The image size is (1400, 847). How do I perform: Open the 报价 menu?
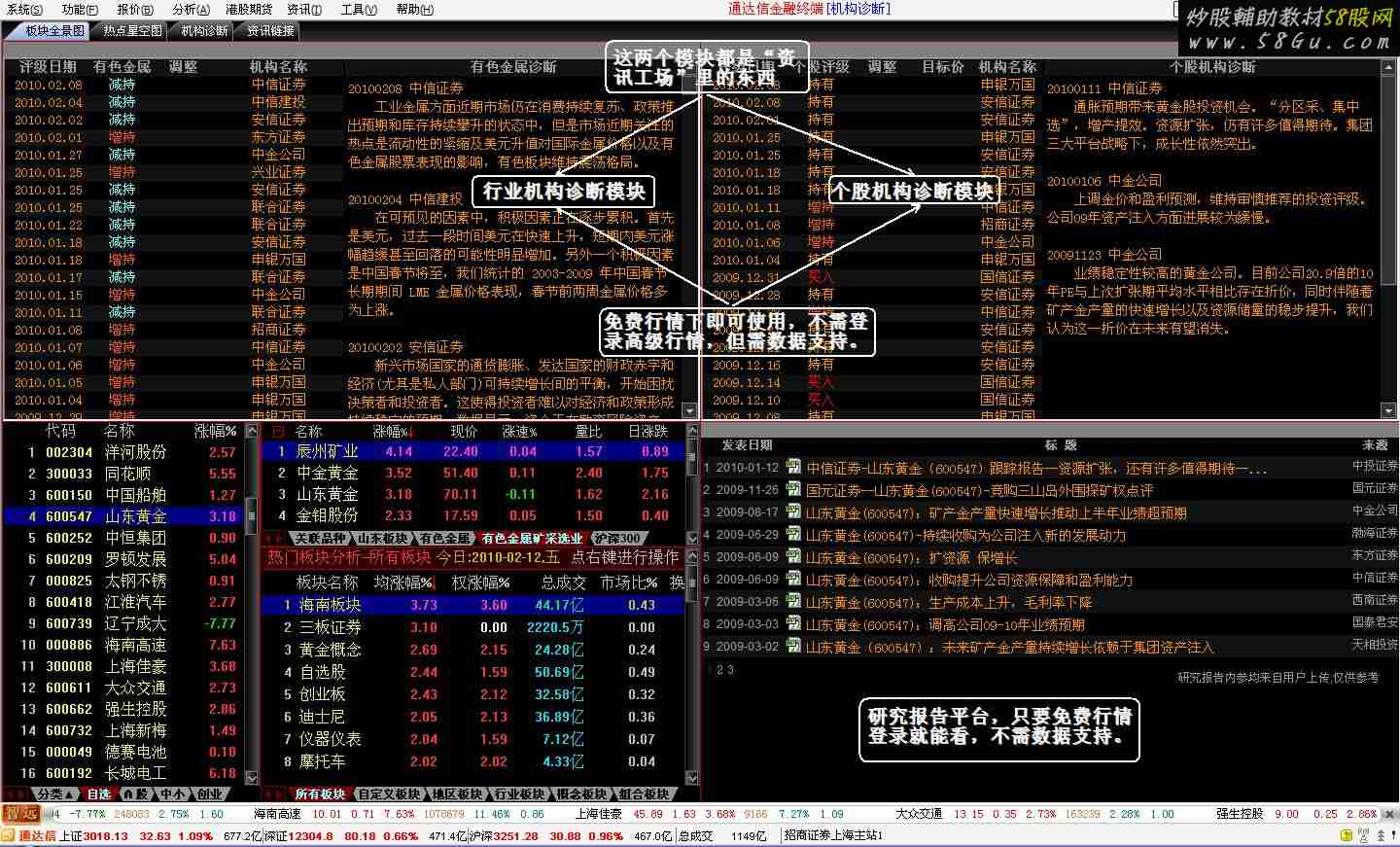[x=135, y=9]
